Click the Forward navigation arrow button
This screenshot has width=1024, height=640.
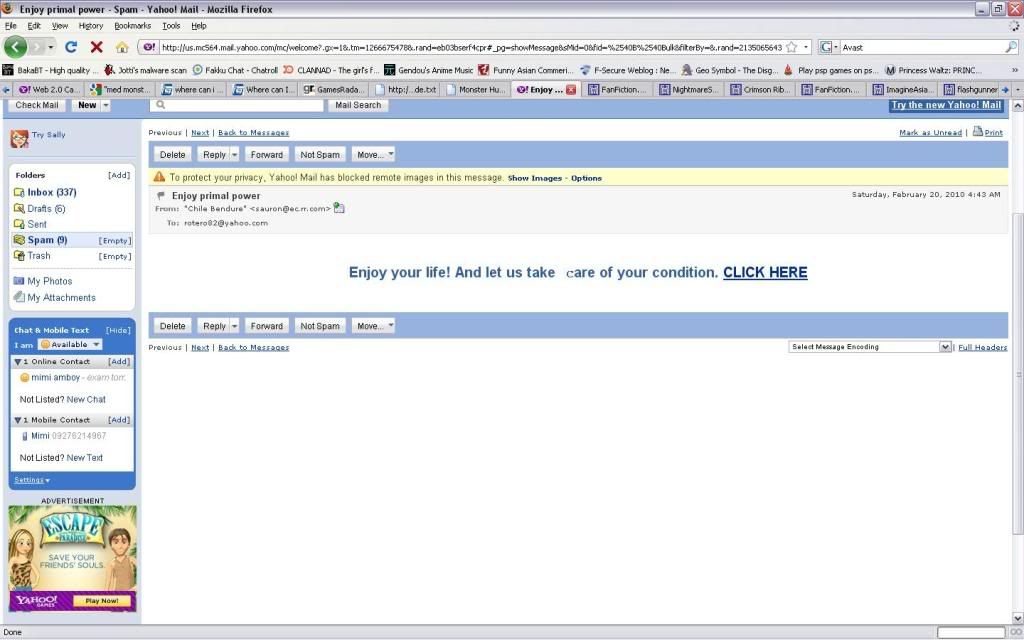tap(37, 47)
